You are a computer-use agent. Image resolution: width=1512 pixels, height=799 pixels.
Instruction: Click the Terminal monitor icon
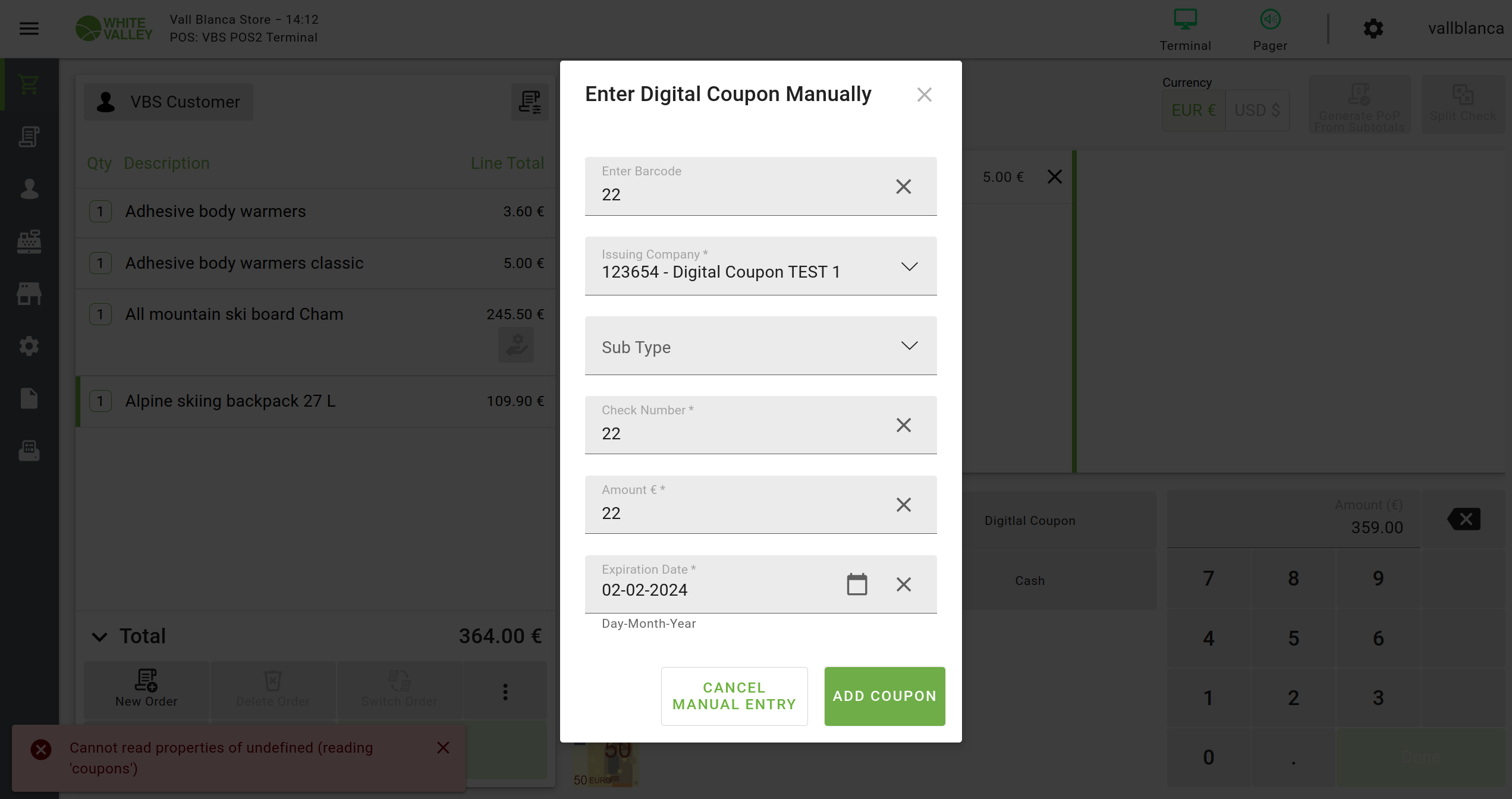[1185, 20]
